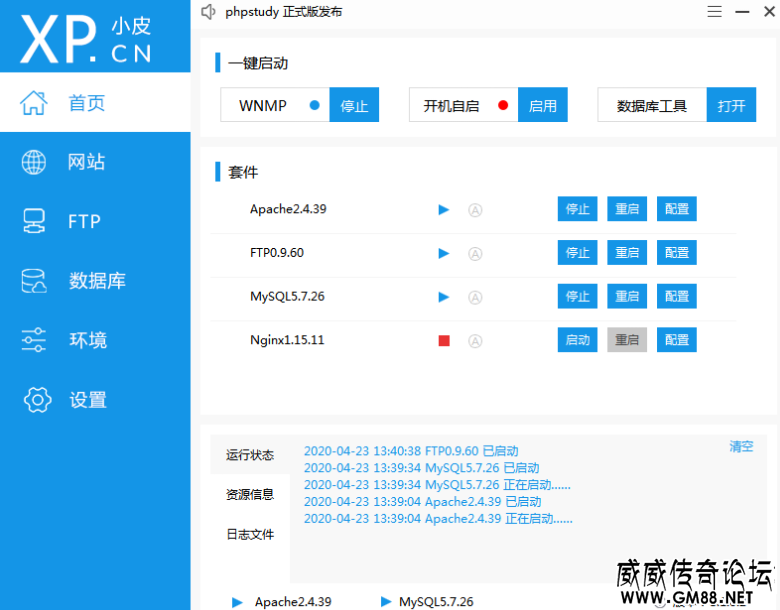This screenshot has height=610, width=780.
Task: Click Nginx1.15.11 red stopped icon
Action: pos(444,341)
